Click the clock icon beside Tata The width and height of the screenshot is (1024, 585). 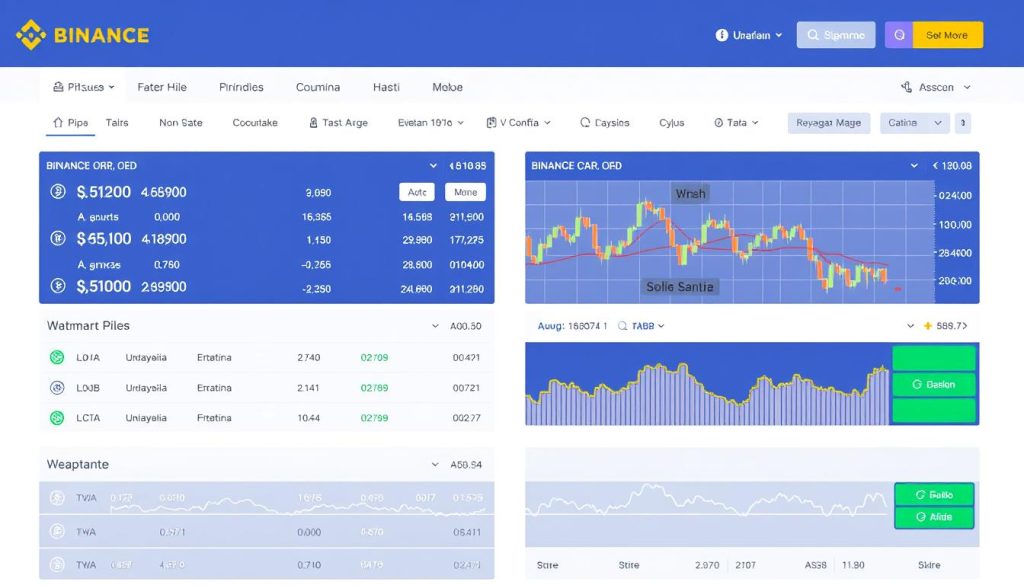(718, 123)
